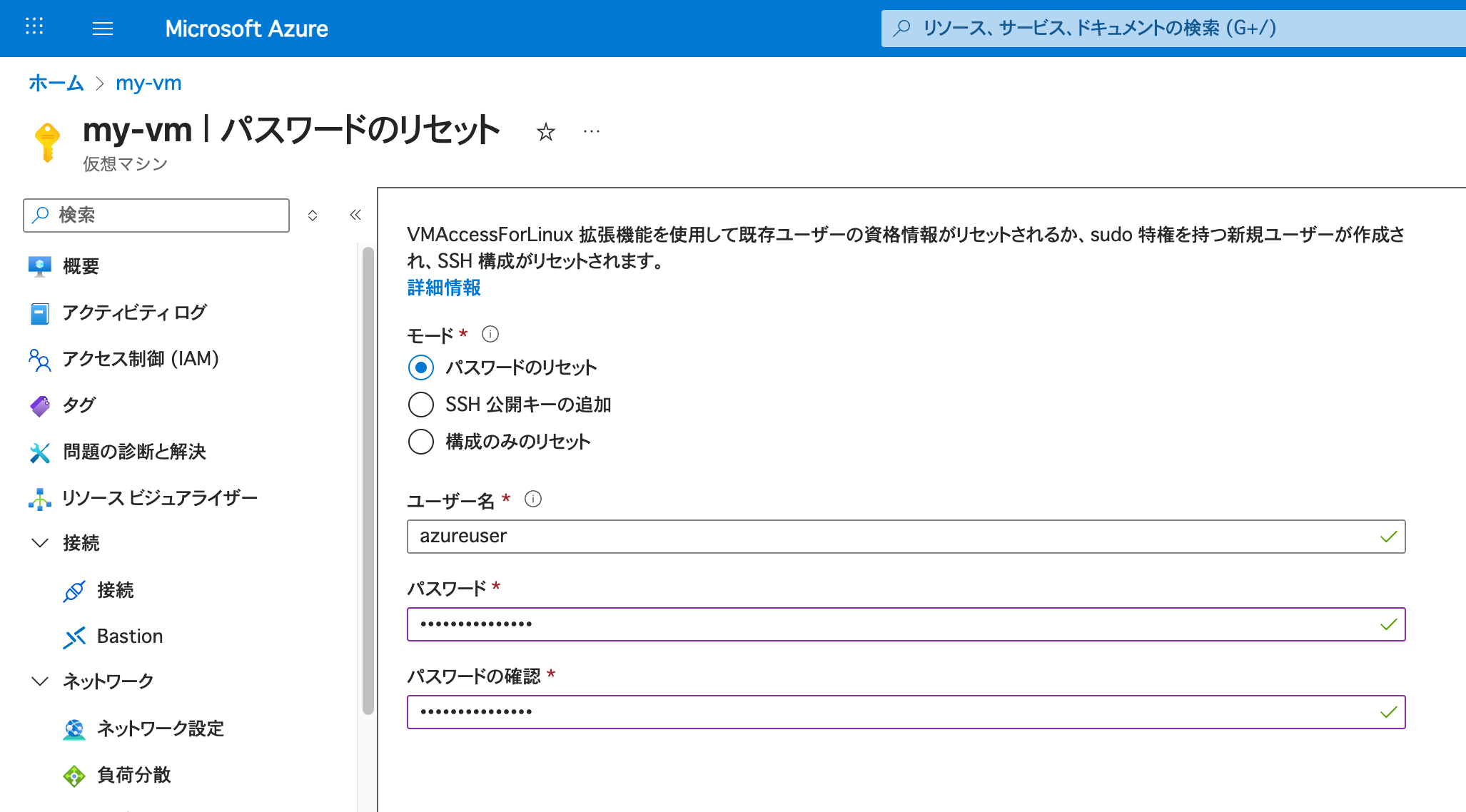Go to ホーム via breadcrumb
The width and height of the screenshot is (1466, 812).
[56, 83]
